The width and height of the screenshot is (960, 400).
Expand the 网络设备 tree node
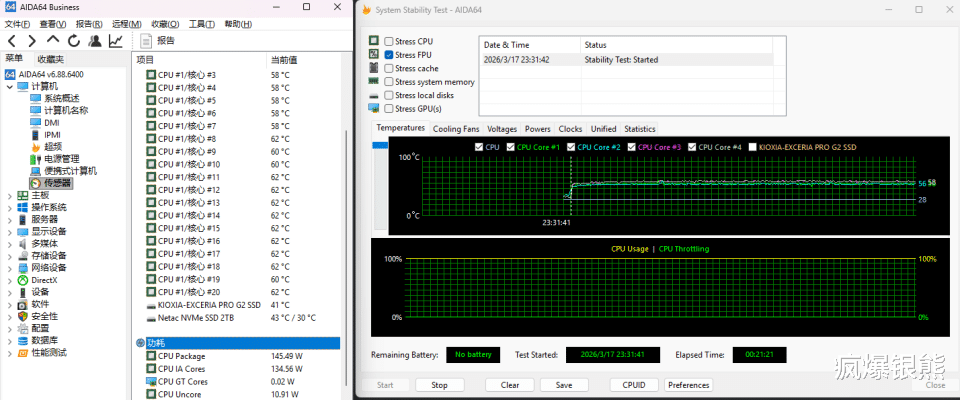pyautogui.click(x=9, y=268)
